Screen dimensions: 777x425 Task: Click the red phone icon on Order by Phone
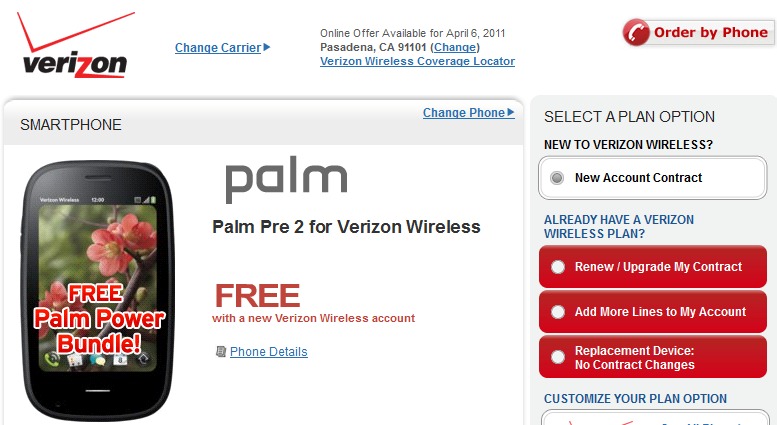click(636, 33)
